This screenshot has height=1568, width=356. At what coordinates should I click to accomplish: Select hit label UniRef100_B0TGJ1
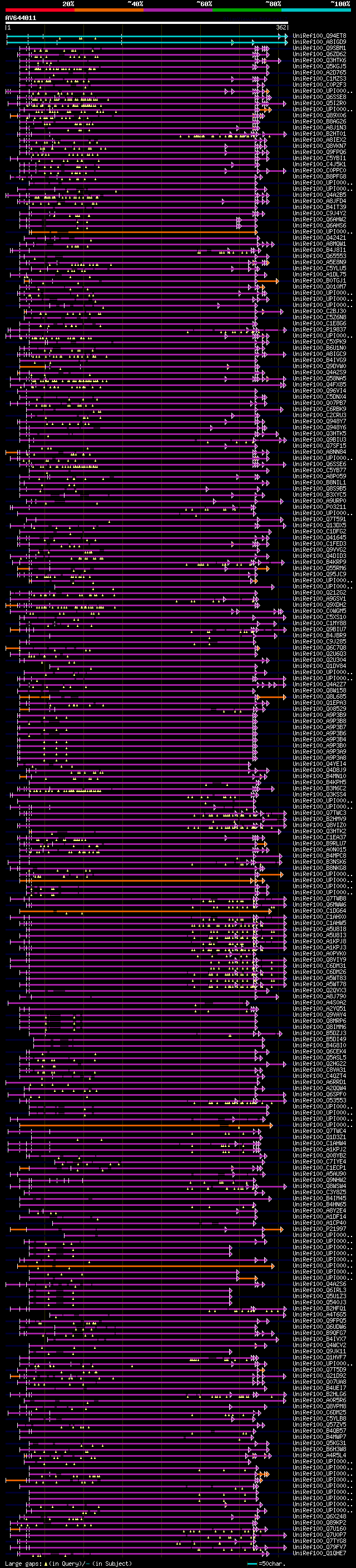click(x=319, y=280)
